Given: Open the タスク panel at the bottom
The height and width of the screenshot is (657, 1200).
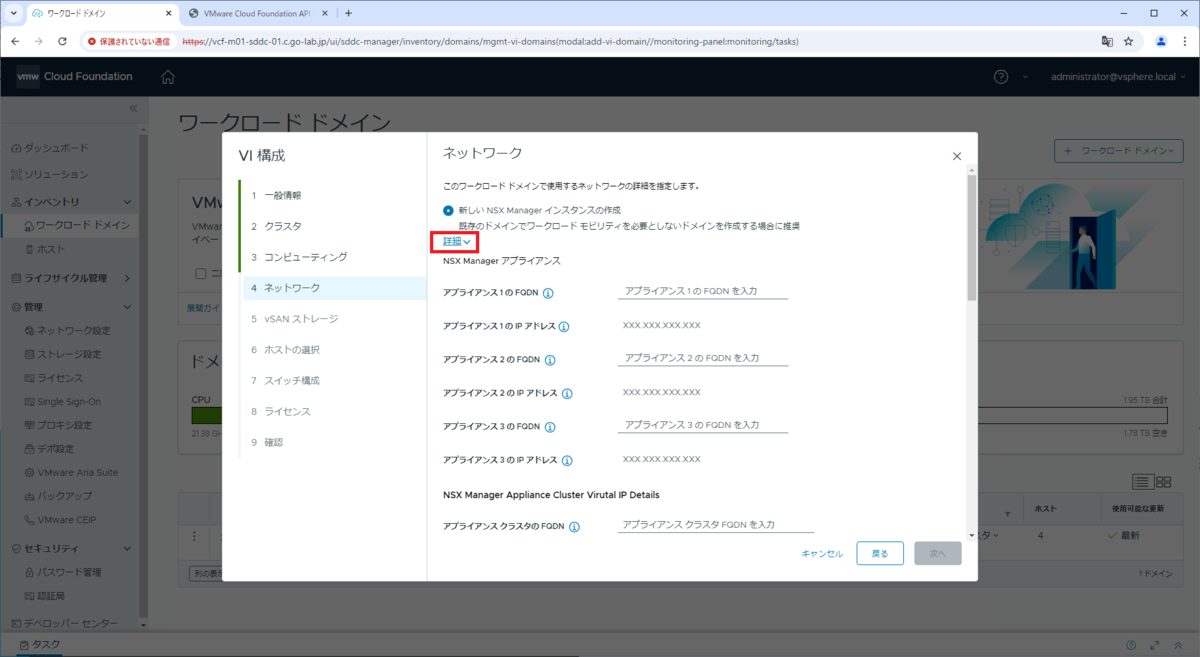Looking at the screenshot, I should click(x=40, y=645).
